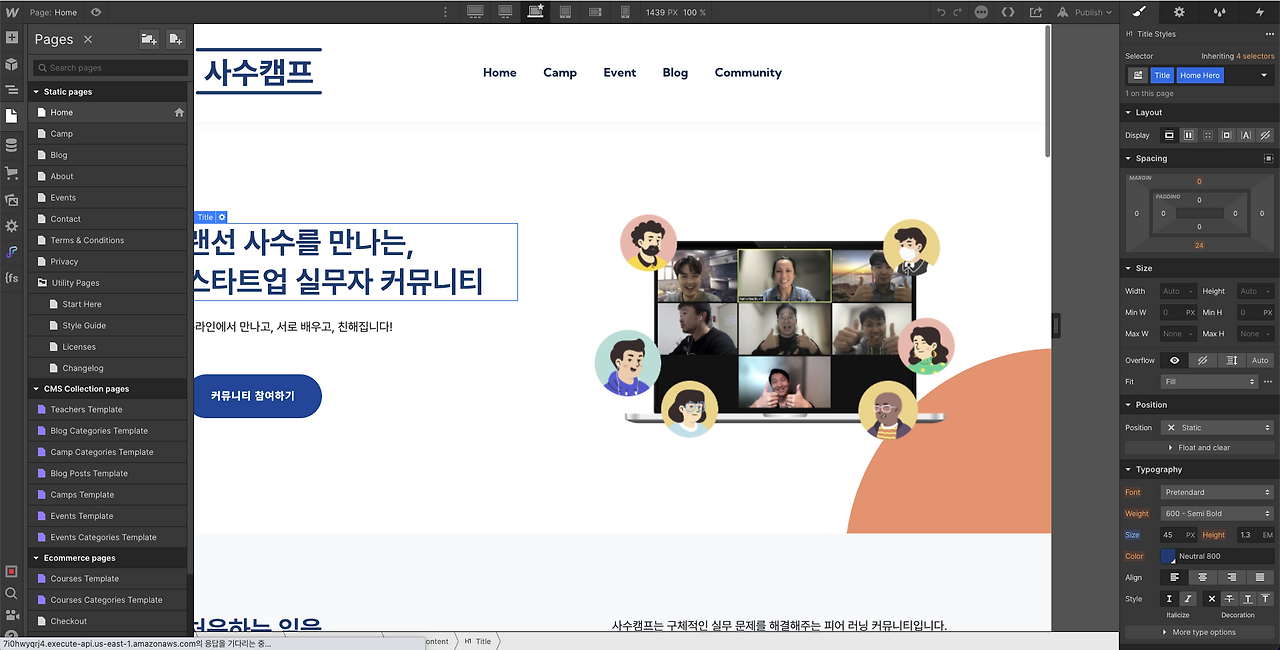Collapse the CMS Collection pages group
The height and width of the screenshot is (650, 1280).
pos(86,388)
